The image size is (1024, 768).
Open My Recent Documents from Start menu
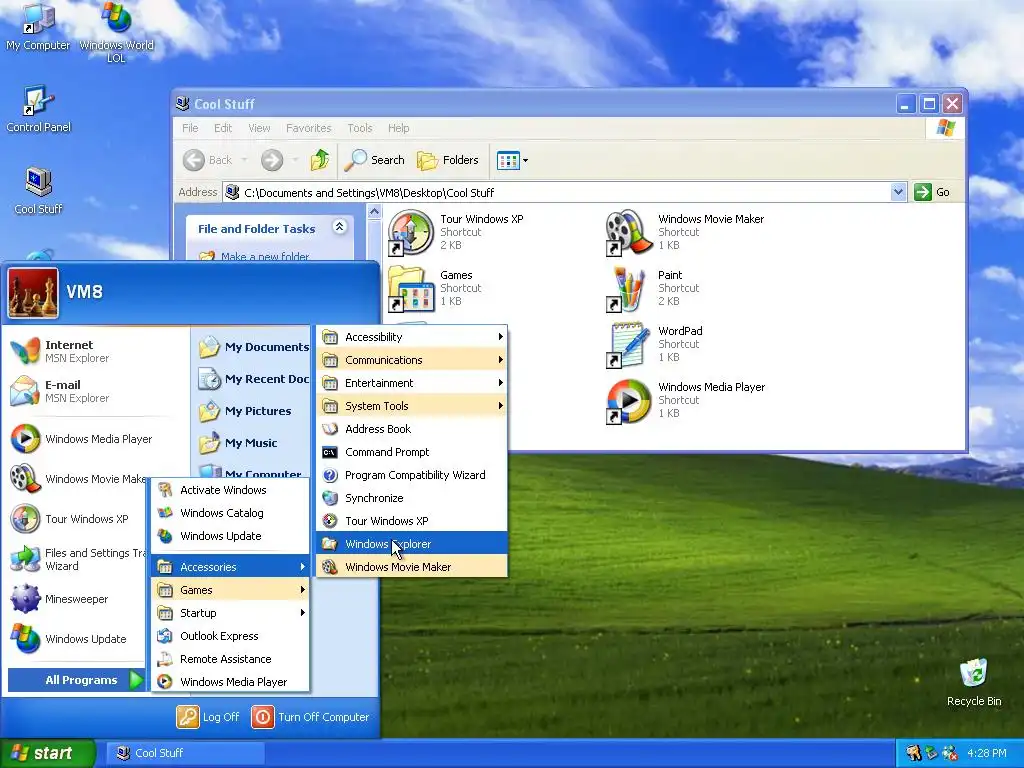coord(253,379)
